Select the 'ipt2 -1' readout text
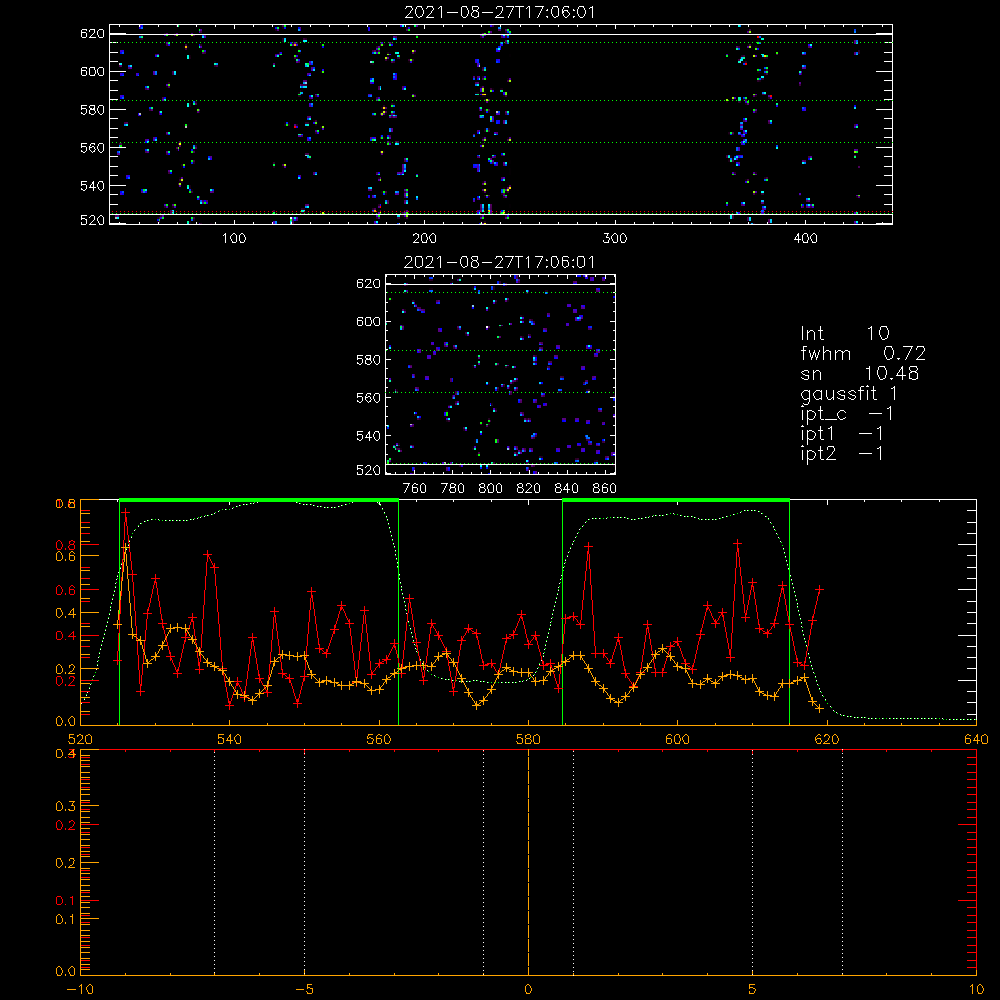The width and height of the screenshot is (1000, 1000). (x=842, y=453)
